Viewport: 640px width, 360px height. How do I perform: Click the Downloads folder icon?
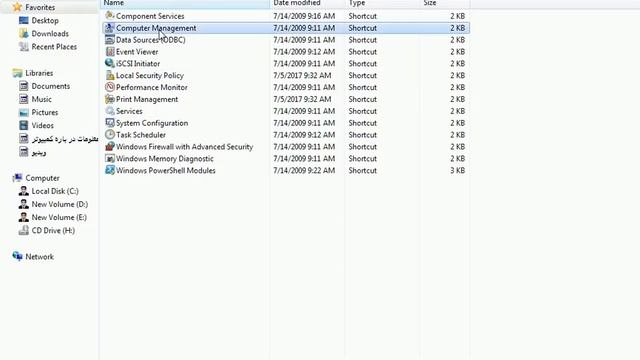(x=24, y=33)
